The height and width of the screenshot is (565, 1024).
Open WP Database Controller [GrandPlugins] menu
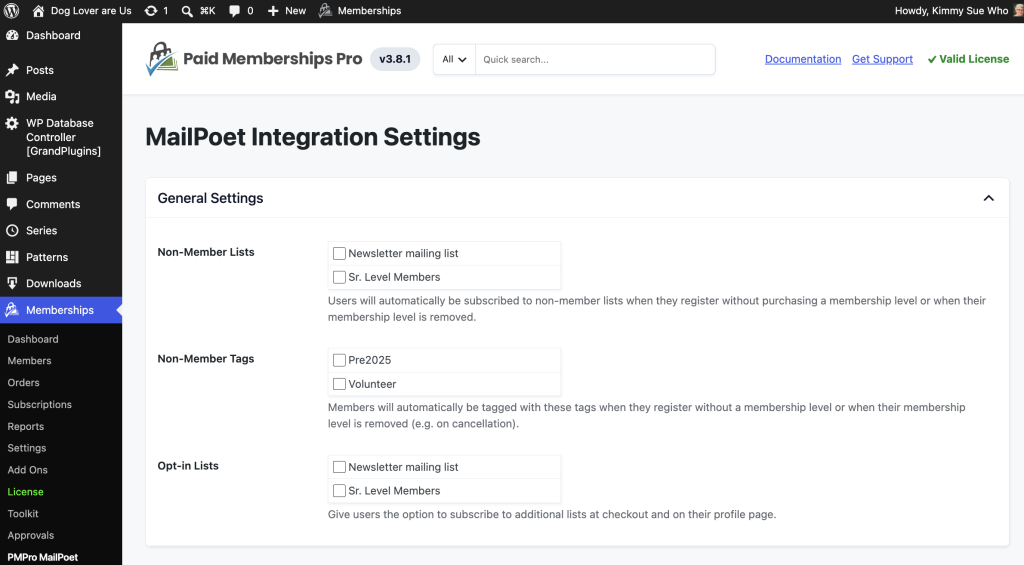point(63,137)
